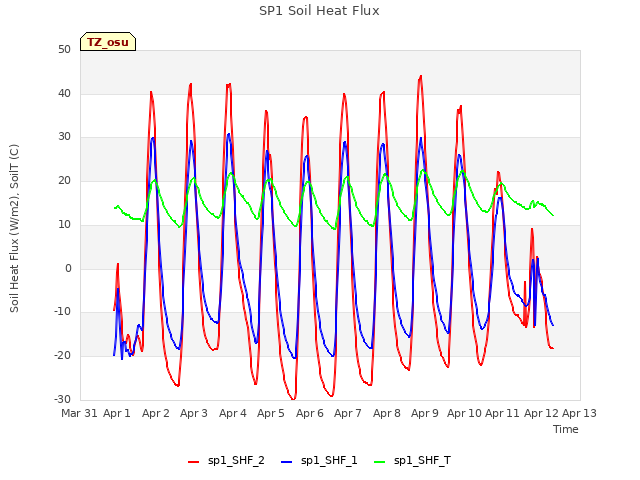Click the 0 y-axis tick label
Screen dimensions: 640x480
point(68,268)
